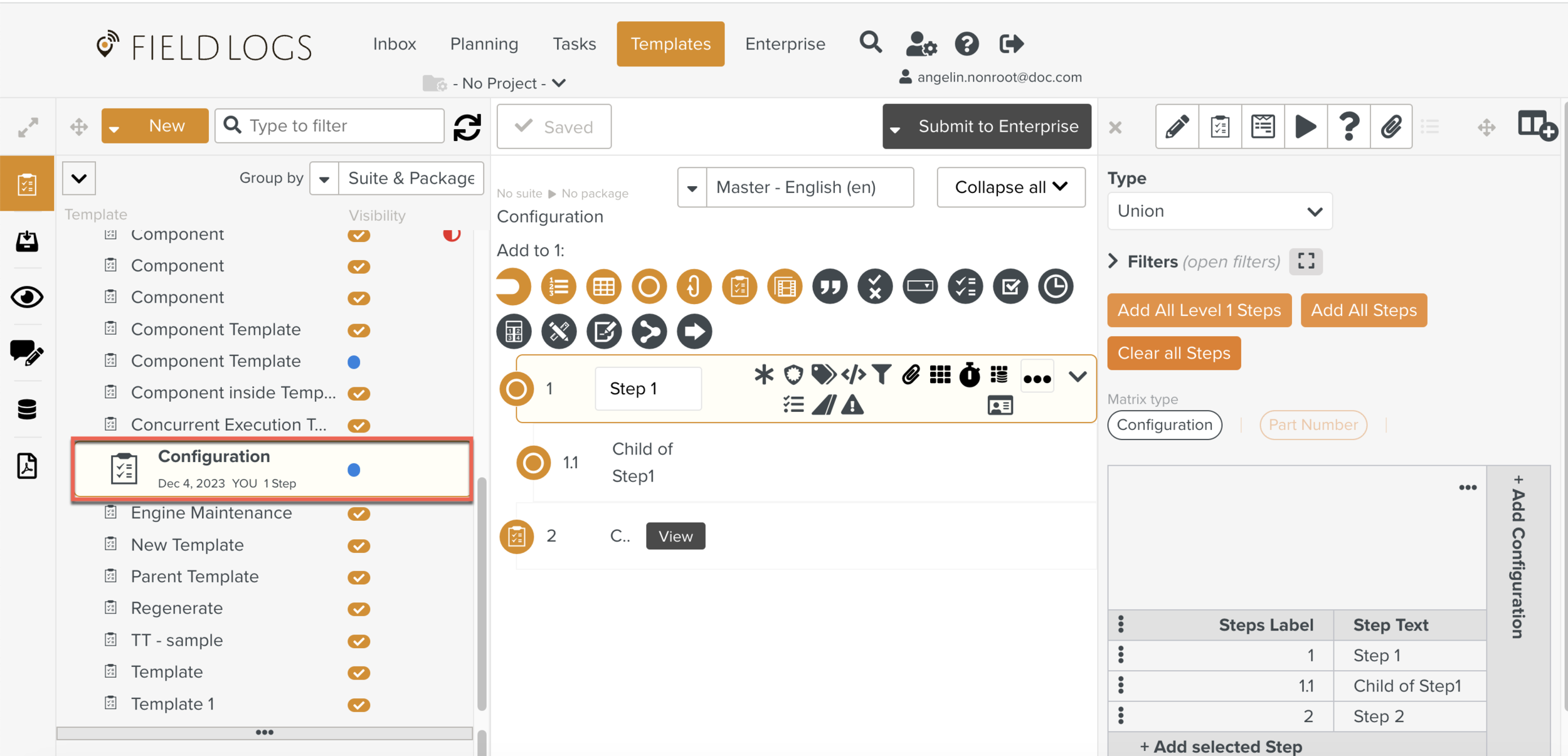This screenshot has width=1568, height=756.
Task: Open the templates clipboard sidebar tab
Action: pos(27,184)
